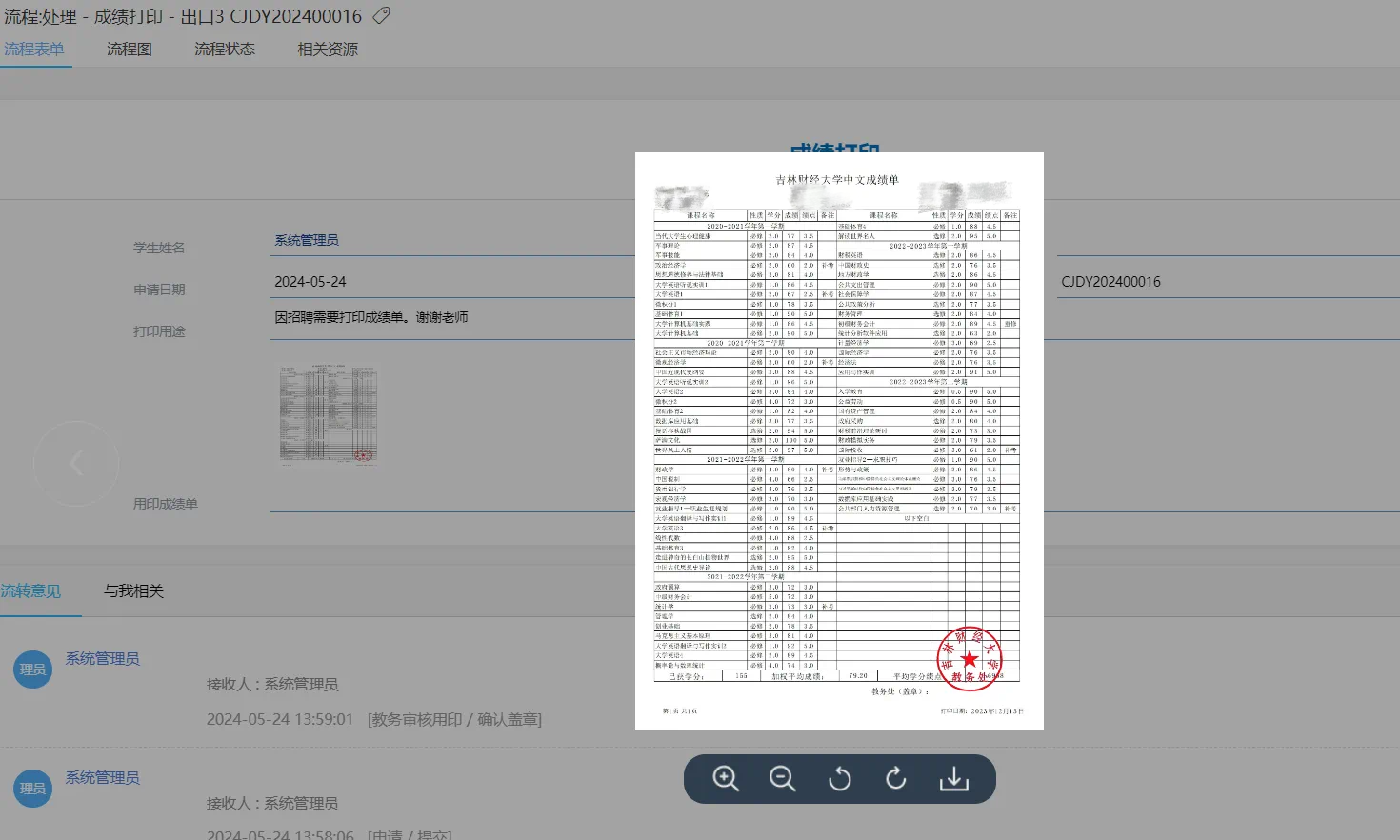Switch to the 与我相关 tab
Viewport: 1400px width, 840px height.
coord(134,591)
